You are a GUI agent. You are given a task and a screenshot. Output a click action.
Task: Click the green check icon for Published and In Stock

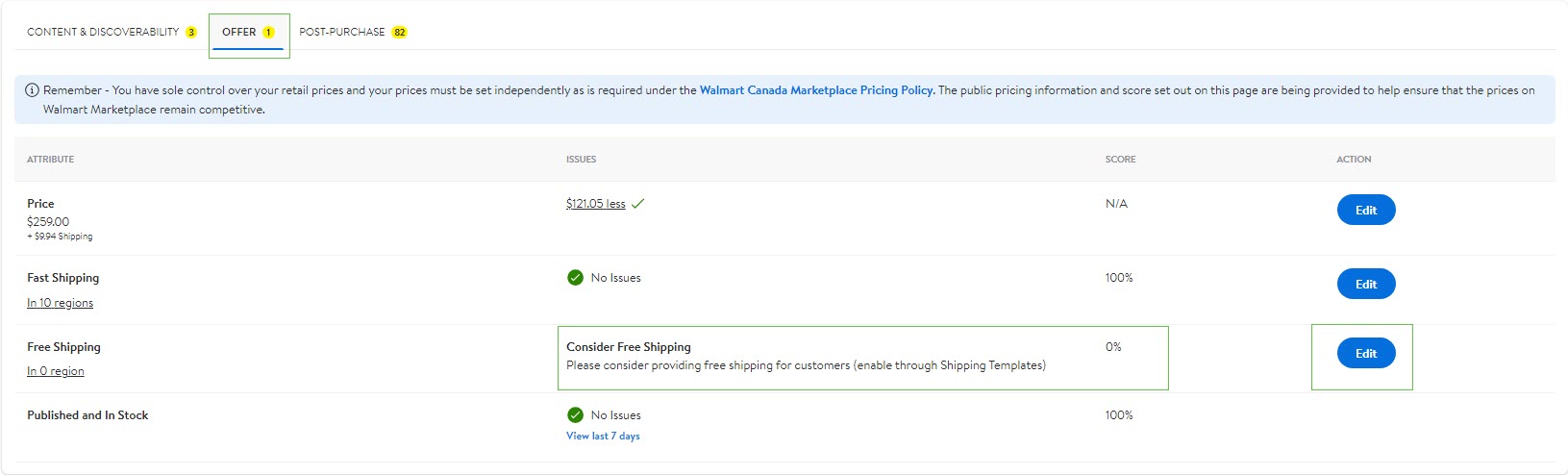coord(575,415)
